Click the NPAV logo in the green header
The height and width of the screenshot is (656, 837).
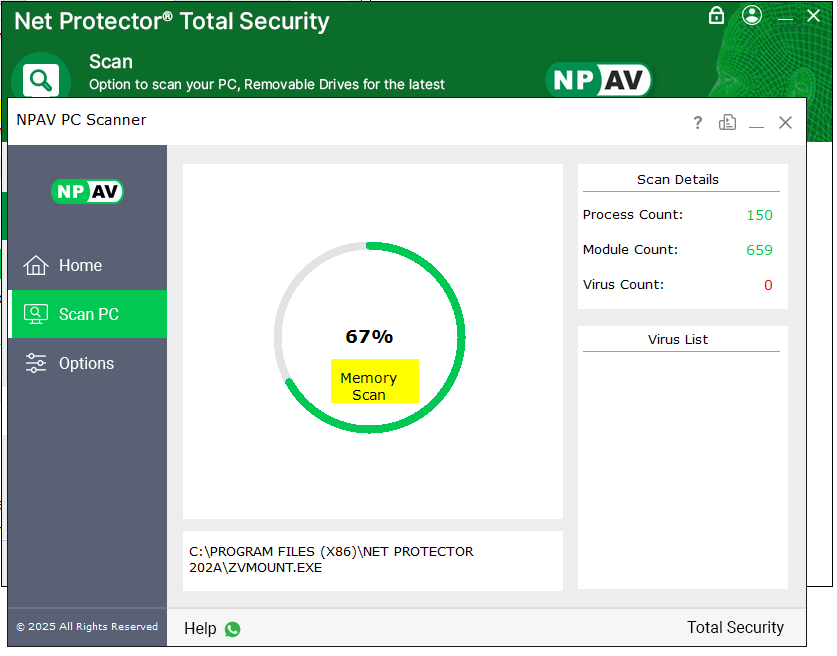pyautogui.click(x=598, y=80)
